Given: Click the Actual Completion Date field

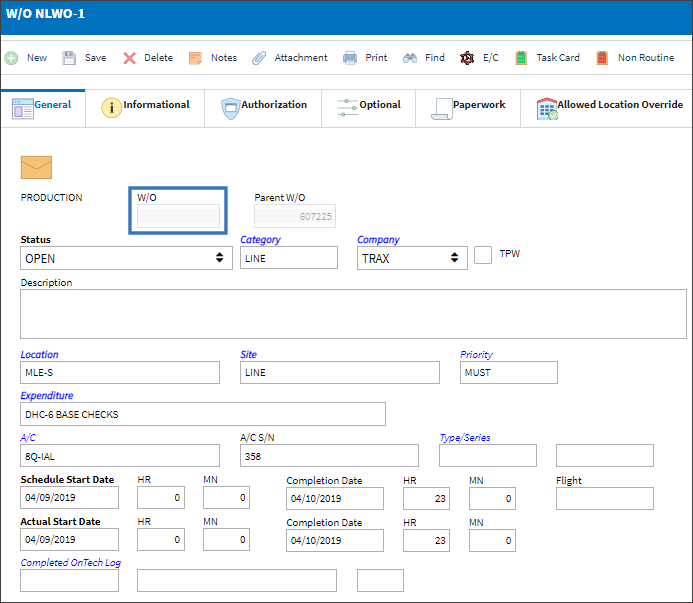Looking at the screenshot, I should (x=335, y=540).
